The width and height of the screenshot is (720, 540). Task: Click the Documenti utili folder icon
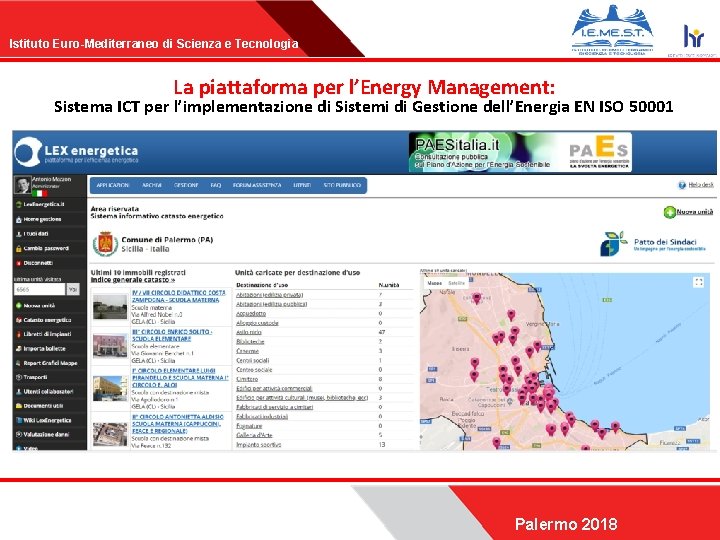(19, 406)
